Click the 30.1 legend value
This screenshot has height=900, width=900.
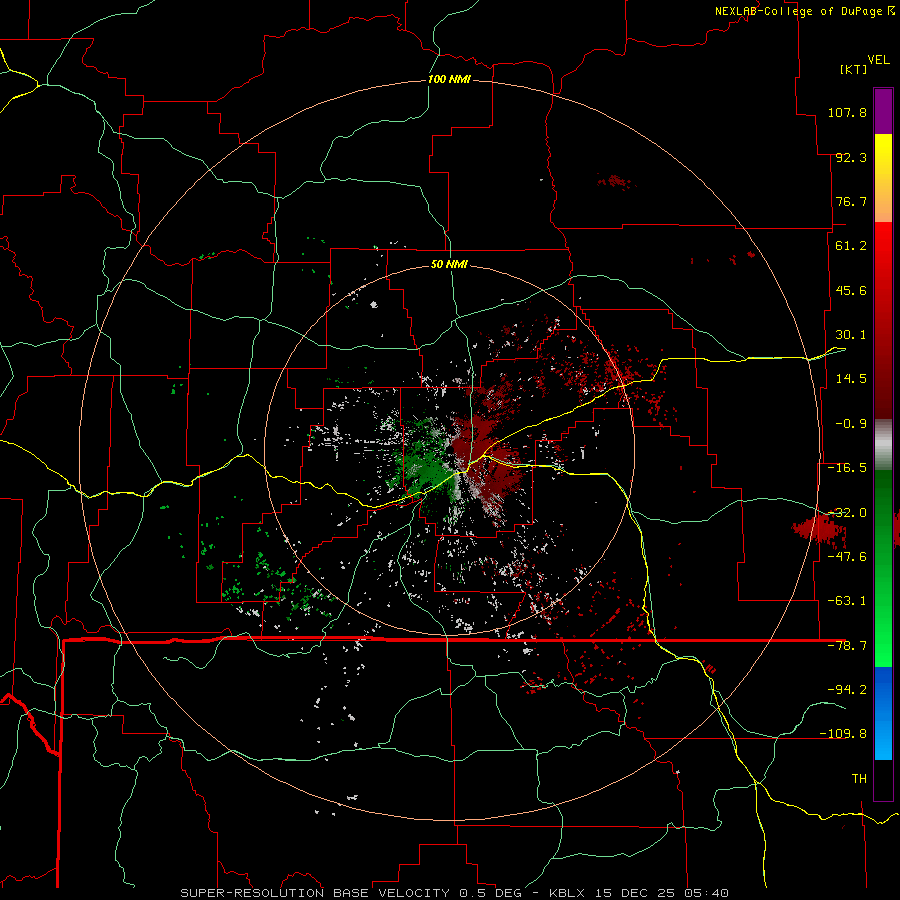(x=851, y=335)
